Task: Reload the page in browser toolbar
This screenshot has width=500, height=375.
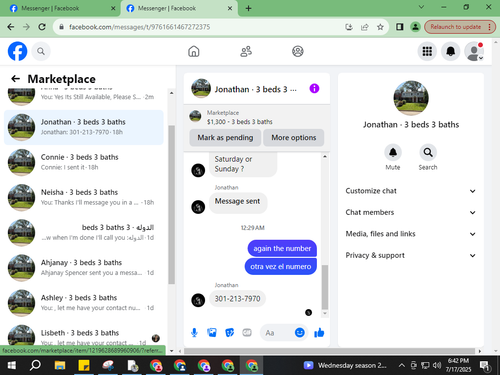Action: click(42, 27)
